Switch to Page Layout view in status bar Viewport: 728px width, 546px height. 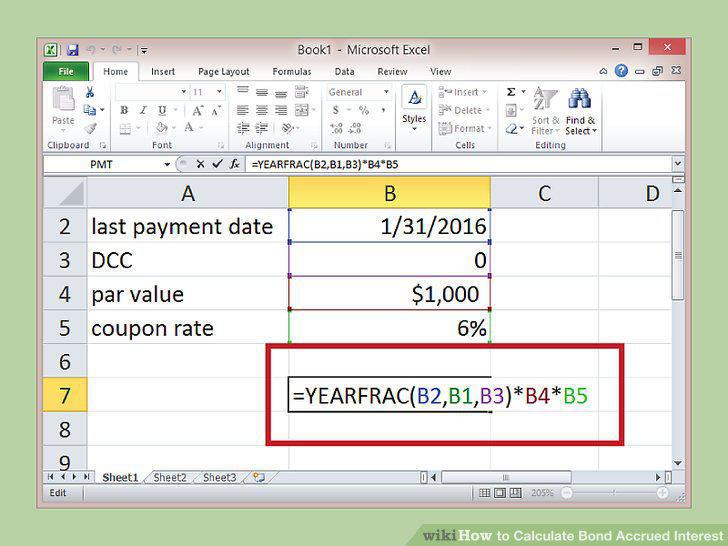coord(500,493)
